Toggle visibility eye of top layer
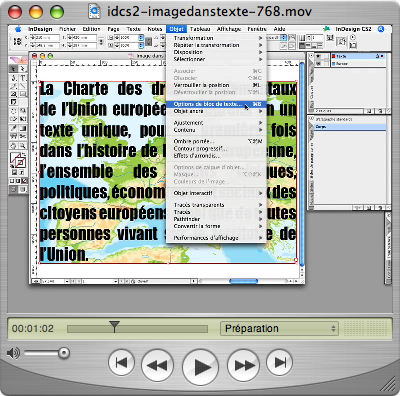The image size is (400, 396). tap(318, 56)
